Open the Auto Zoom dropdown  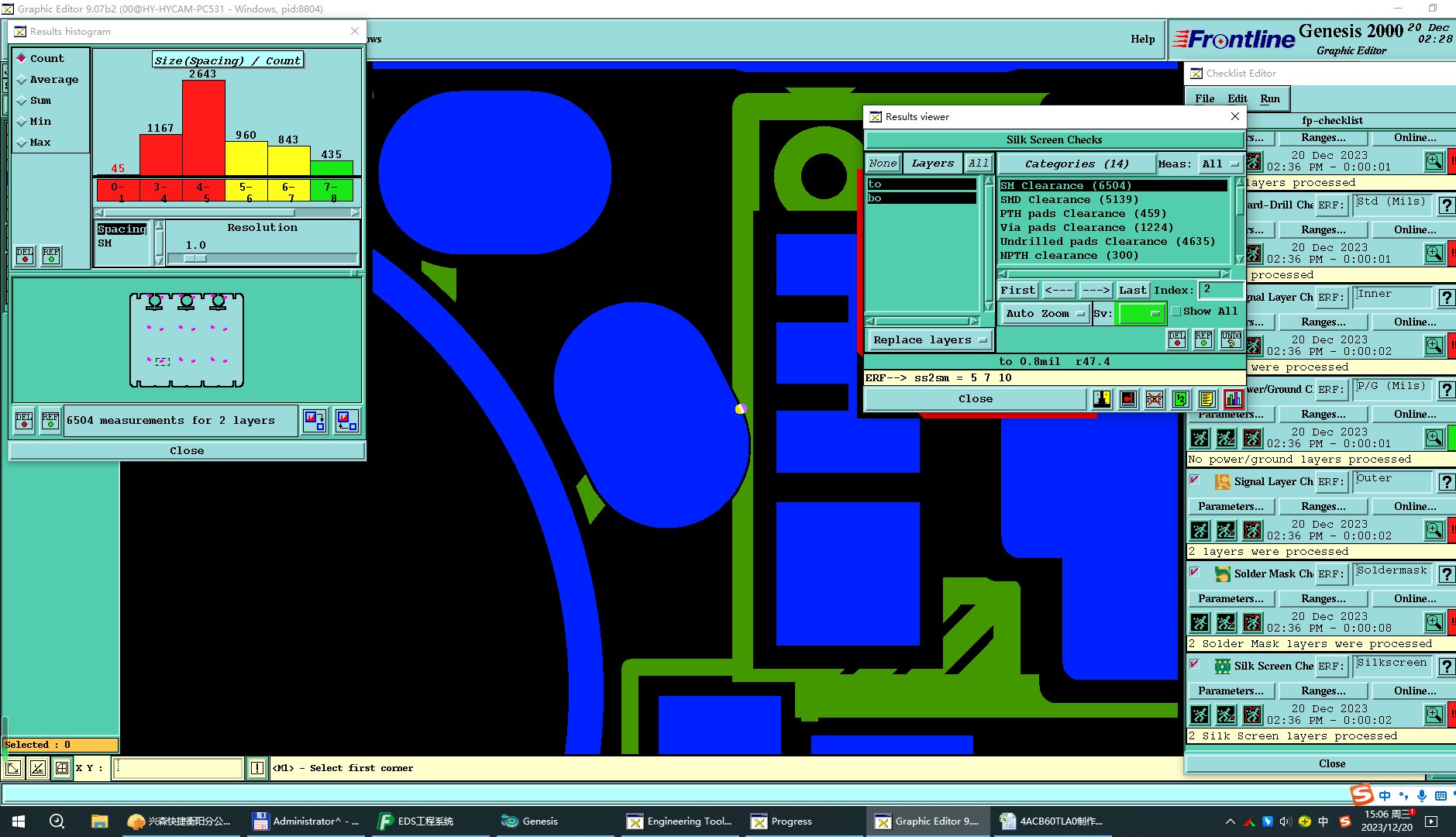pyautogui.click(x=1045, y=313)
